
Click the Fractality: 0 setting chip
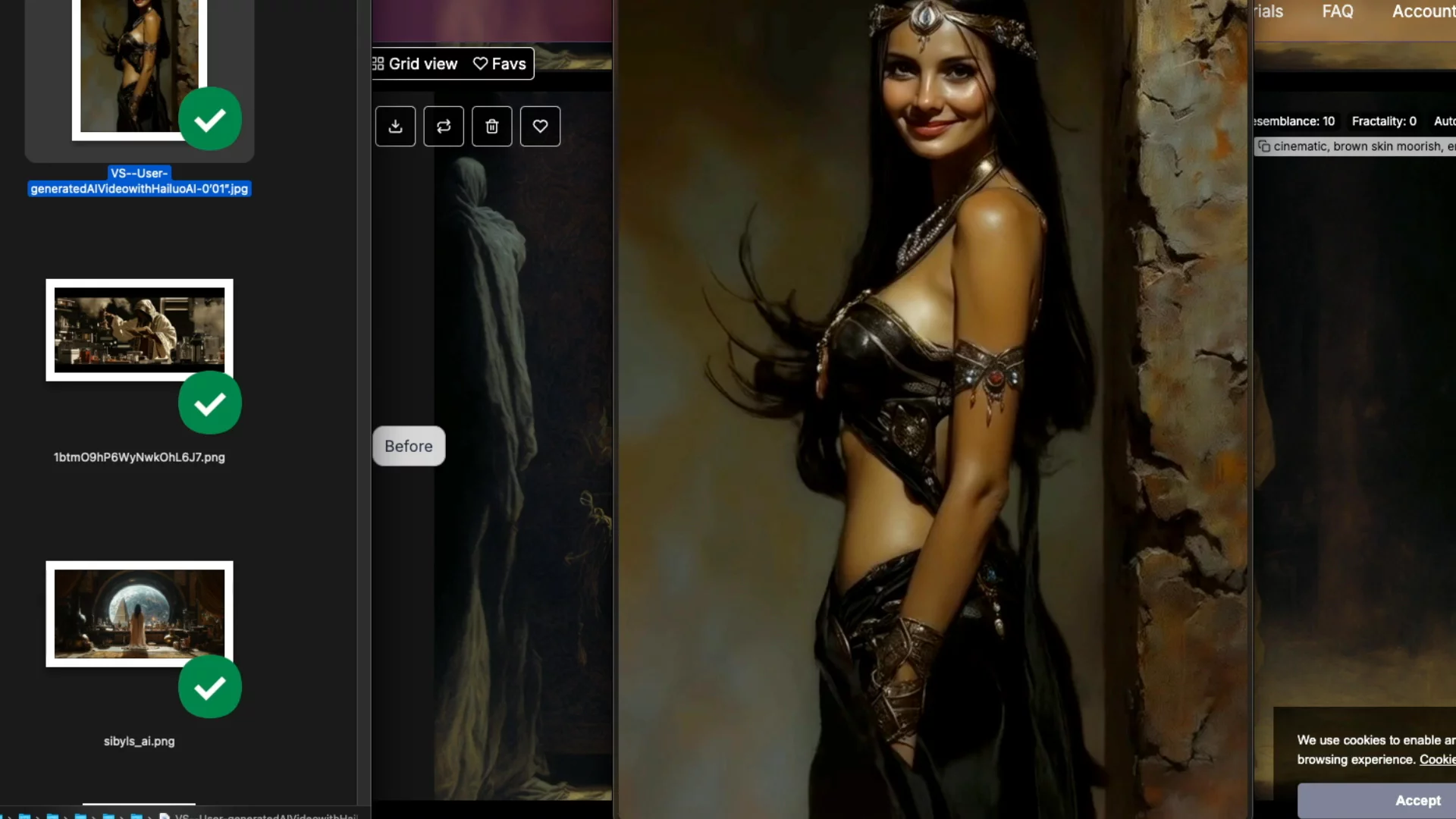[x=1384, y=121]
